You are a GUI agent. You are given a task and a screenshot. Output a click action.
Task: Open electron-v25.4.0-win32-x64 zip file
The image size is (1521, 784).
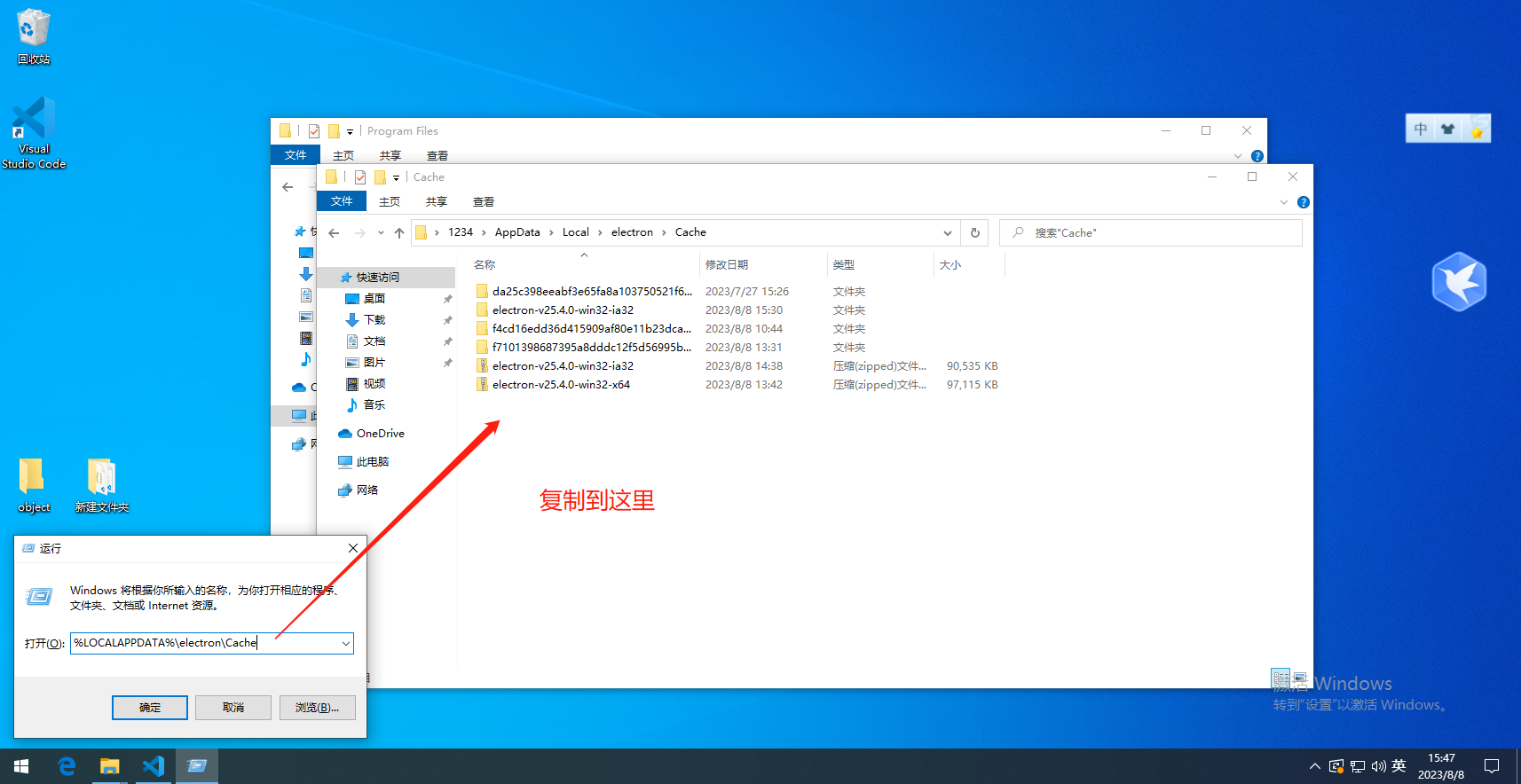pyautogui.click(x=561, y=385)
